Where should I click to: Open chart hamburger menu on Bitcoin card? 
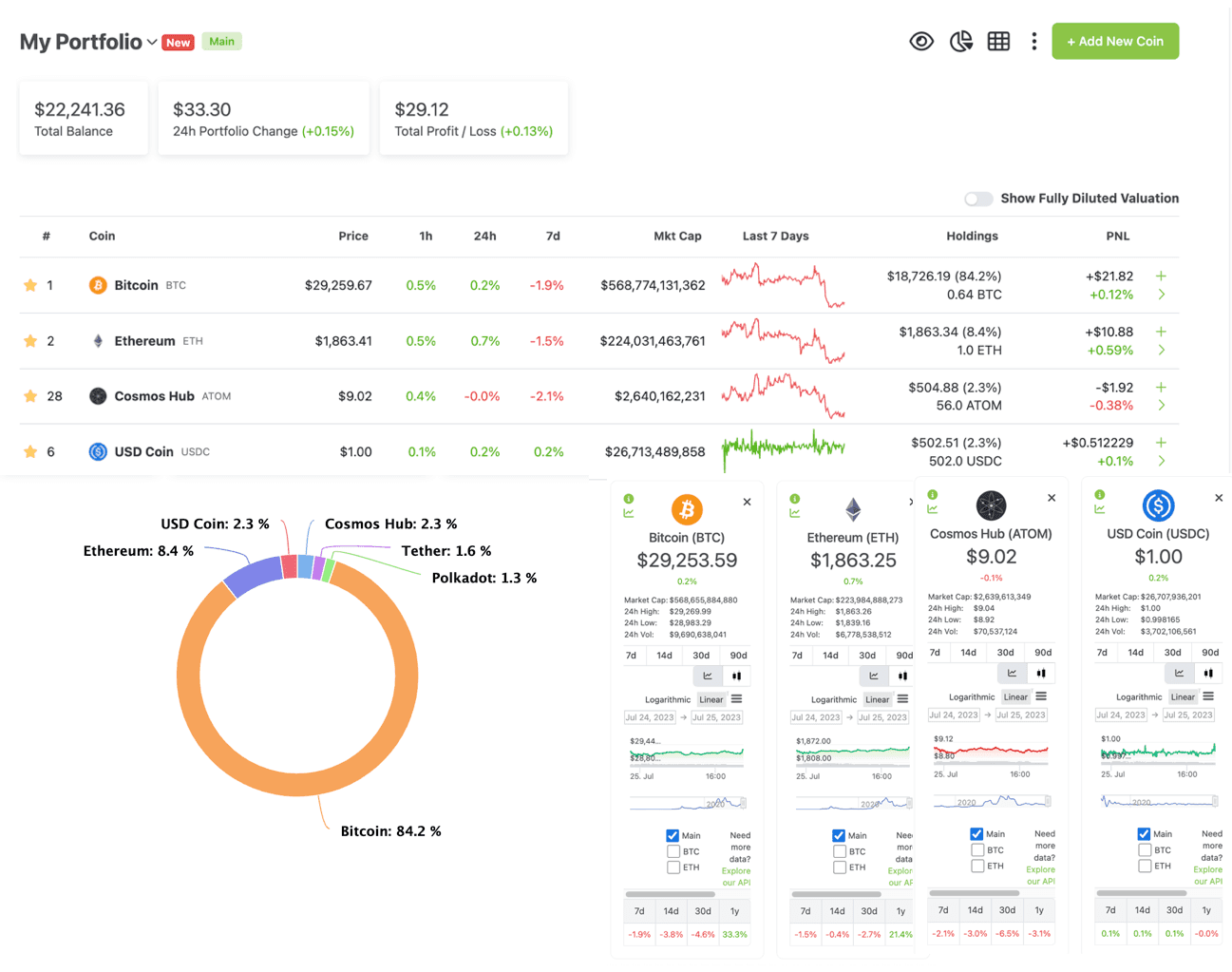click(737, 699)
